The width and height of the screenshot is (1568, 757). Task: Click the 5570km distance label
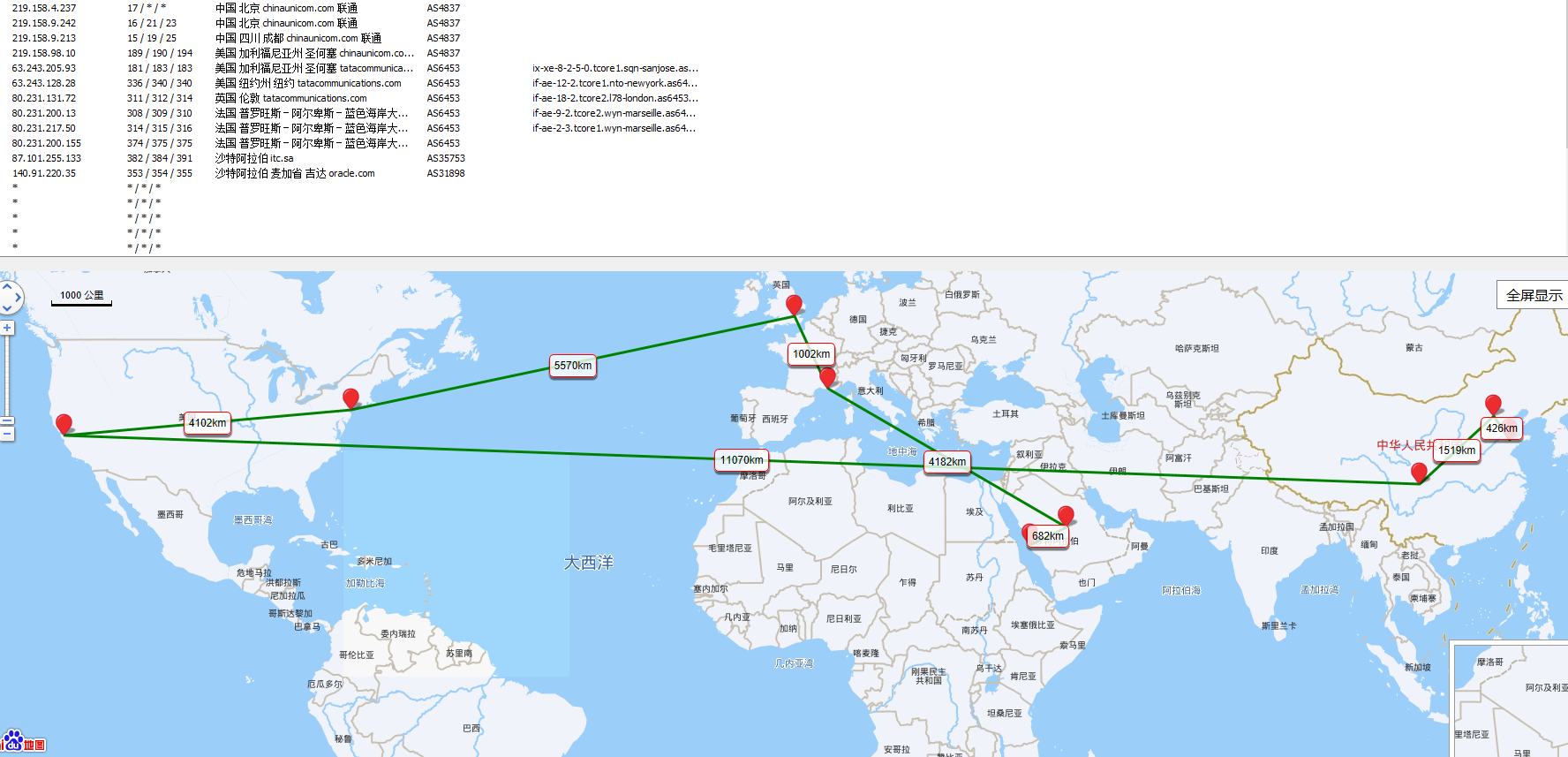click(x=573, y=366)
